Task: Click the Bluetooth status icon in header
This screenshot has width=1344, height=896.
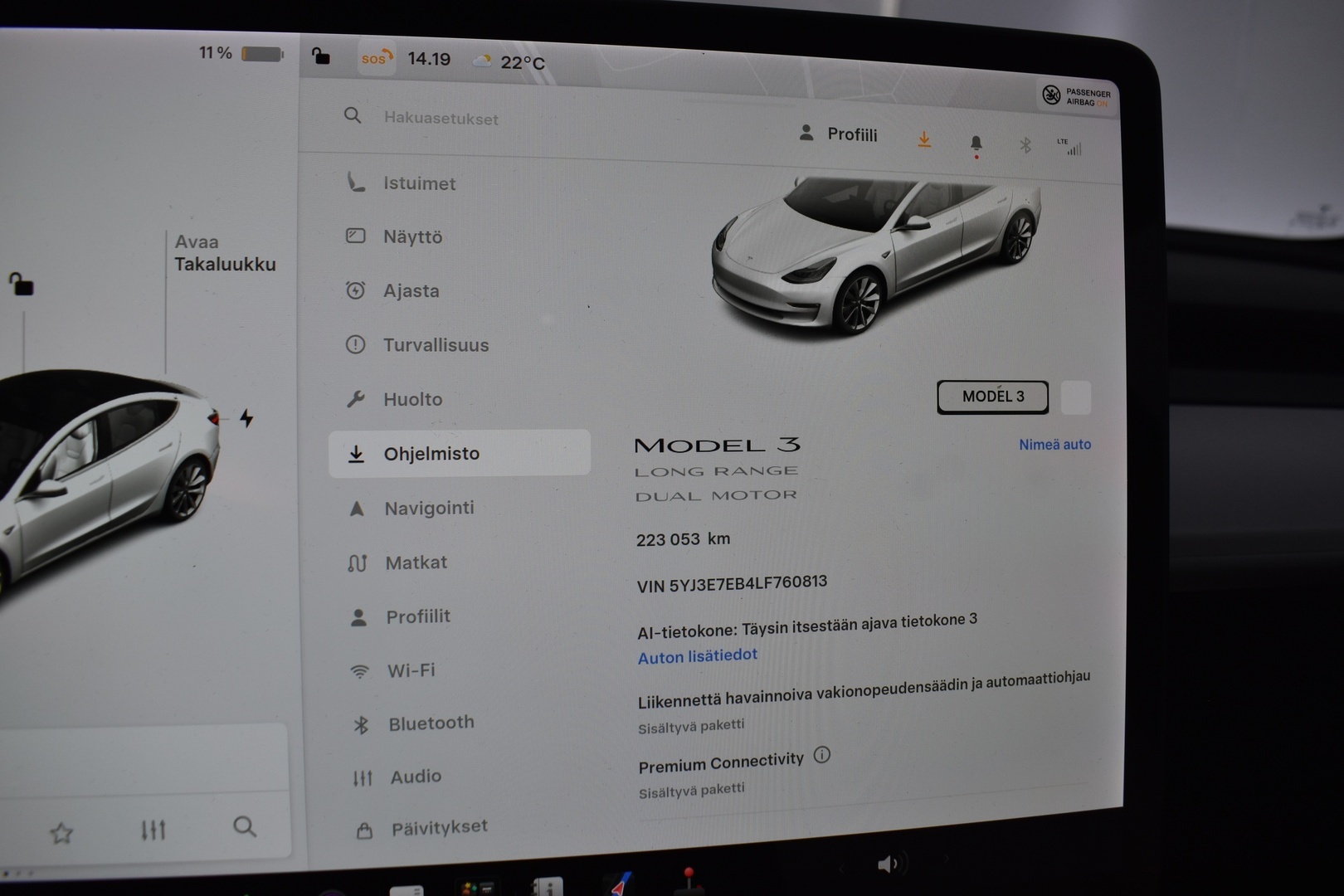Action: [1025, 146]
